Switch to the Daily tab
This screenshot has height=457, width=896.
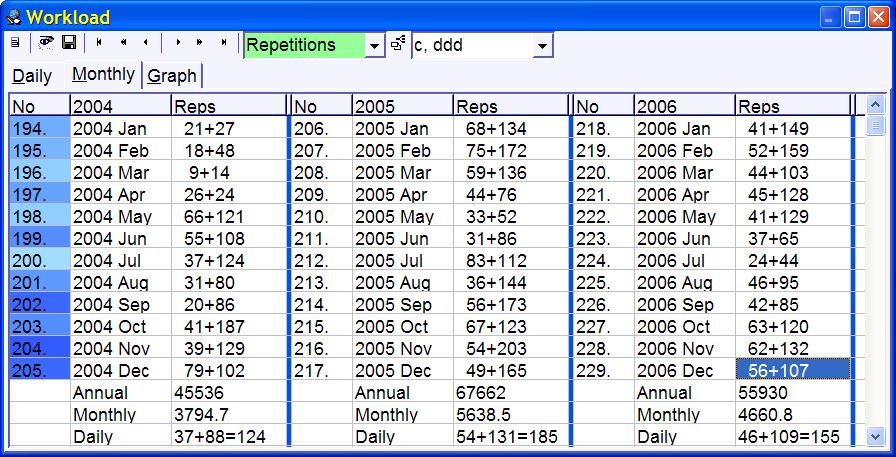33,76
